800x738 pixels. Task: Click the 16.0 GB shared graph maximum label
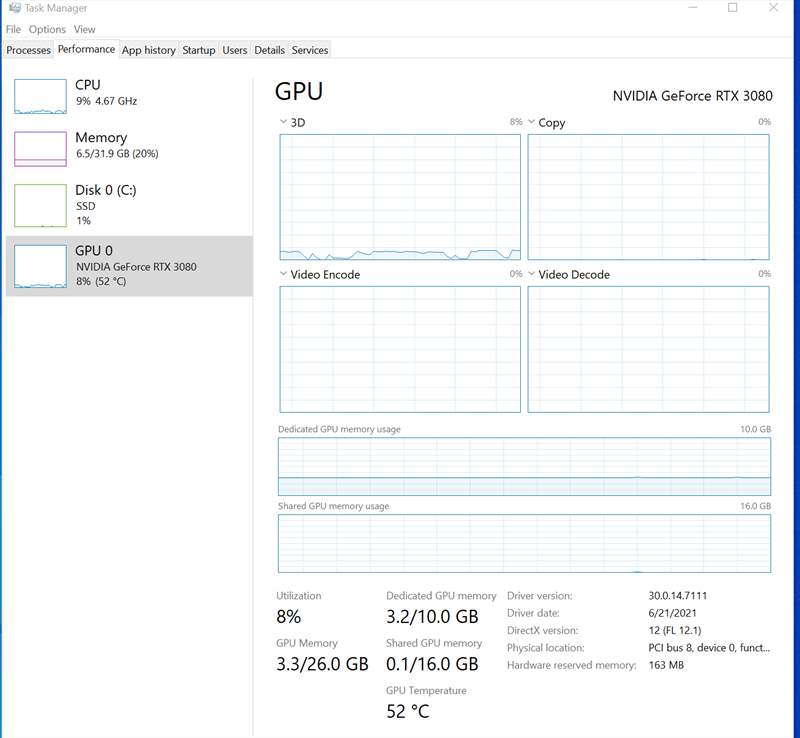756,506
